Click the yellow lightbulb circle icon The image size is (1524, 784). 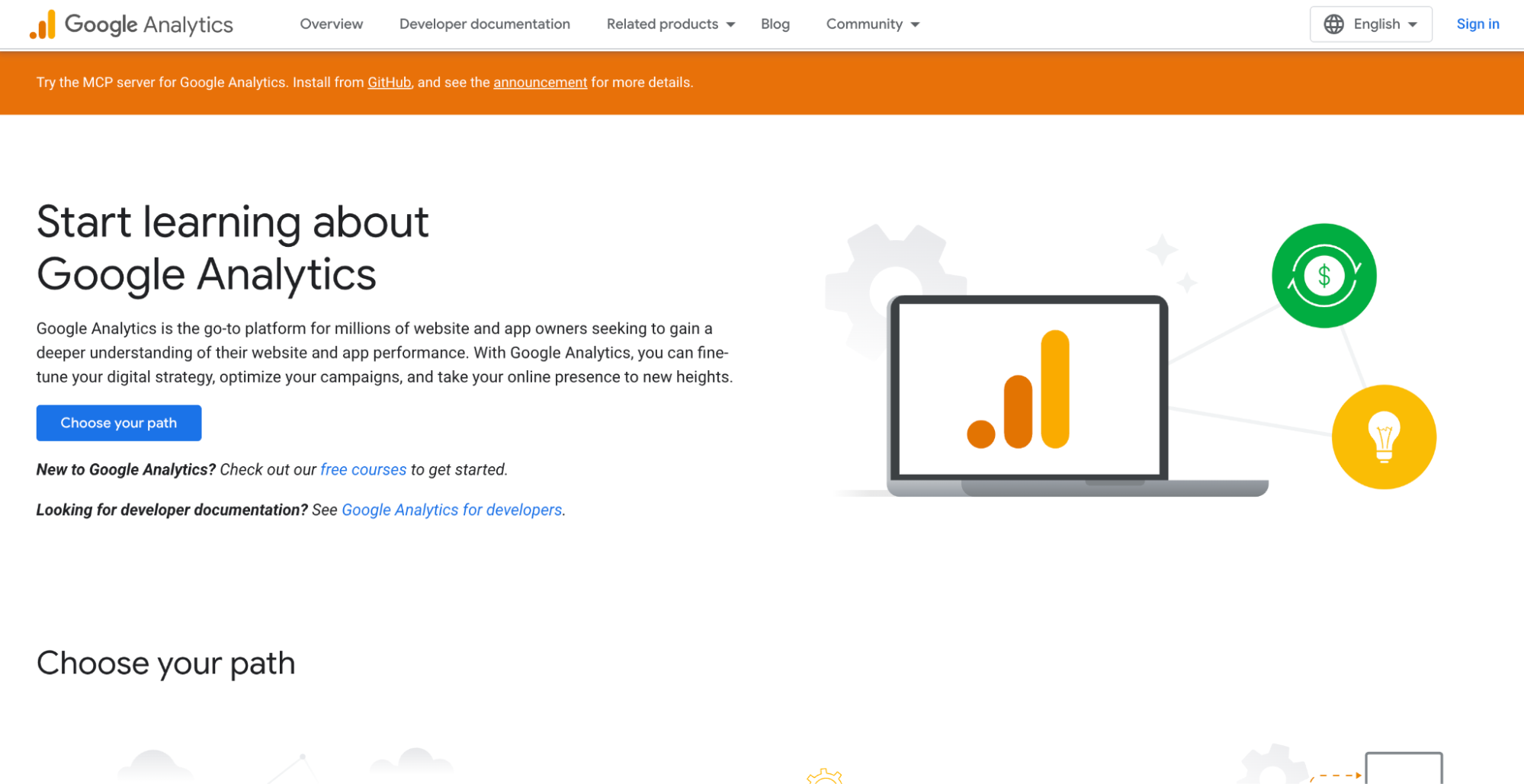click(x=1384, y=437)
